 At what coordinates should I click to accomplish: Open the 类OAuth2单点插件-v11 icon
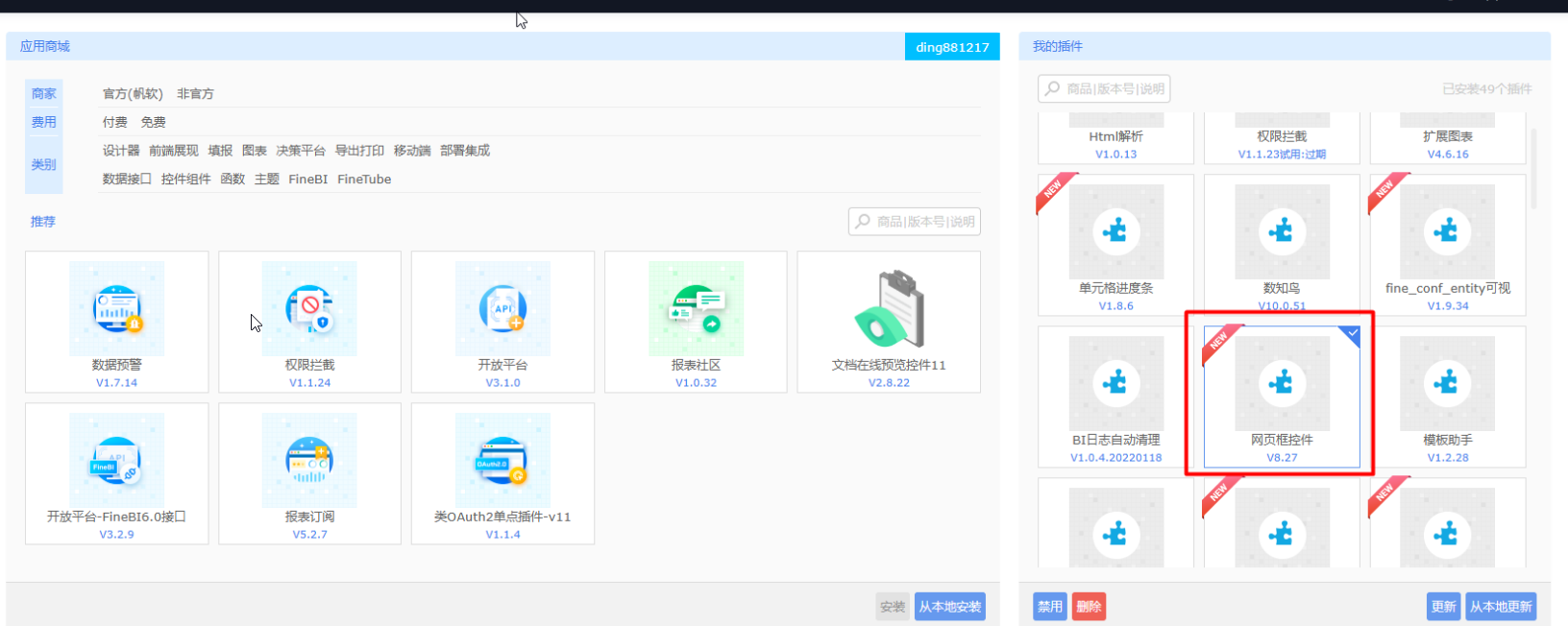[x=502, y=460]
